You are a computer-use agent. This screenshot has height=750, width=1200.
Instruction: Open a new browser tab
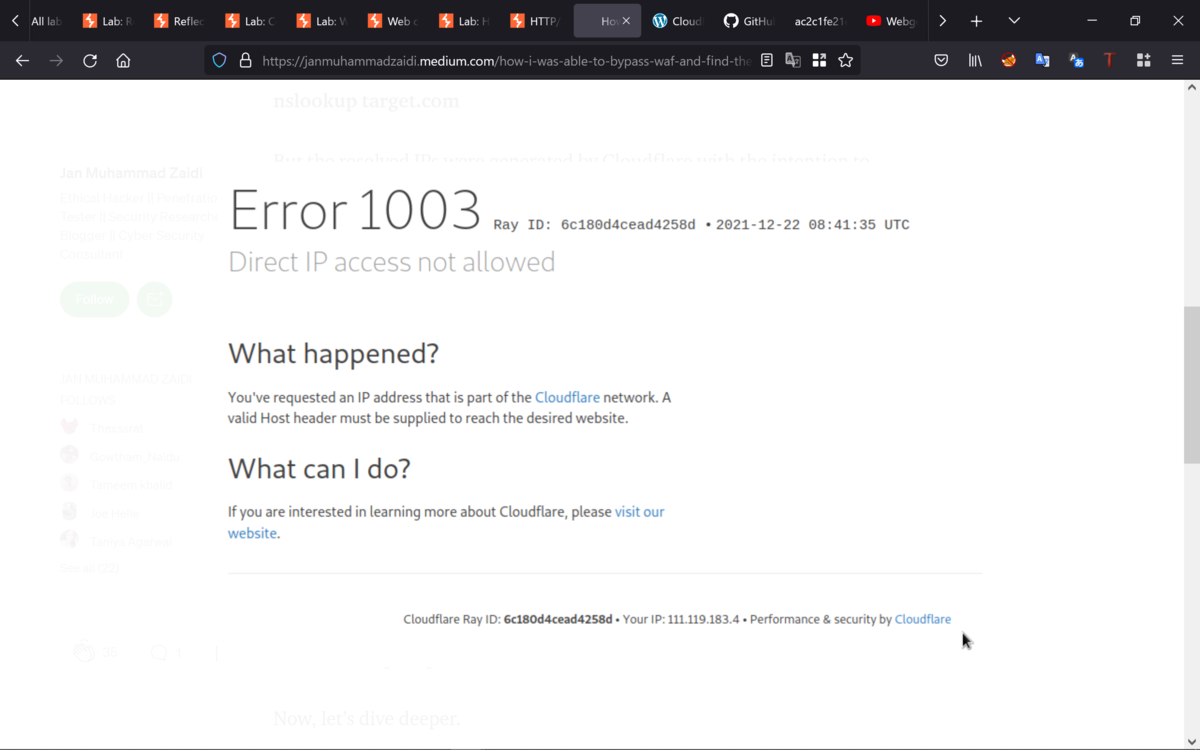(x=976, y=21)
